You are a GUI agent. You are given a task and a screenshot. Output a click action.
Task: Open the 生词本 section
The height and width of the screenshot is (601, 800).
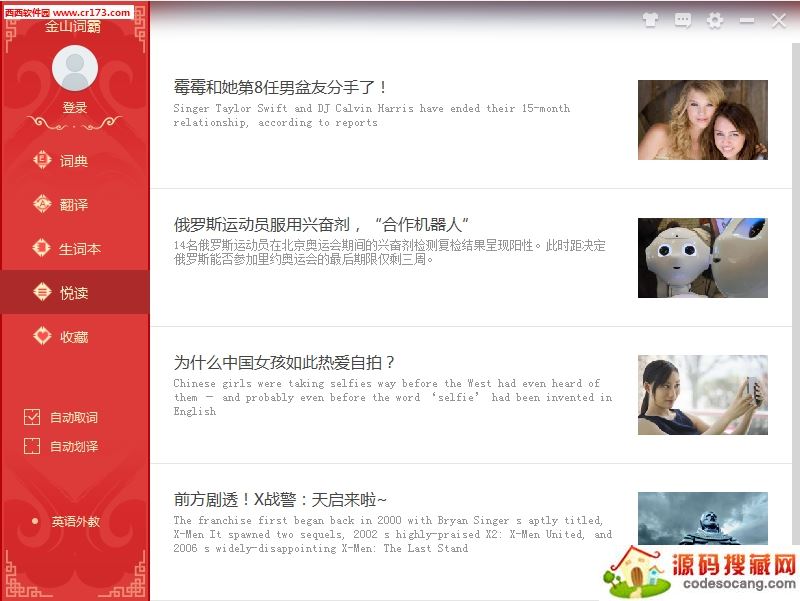coord(75,248)
